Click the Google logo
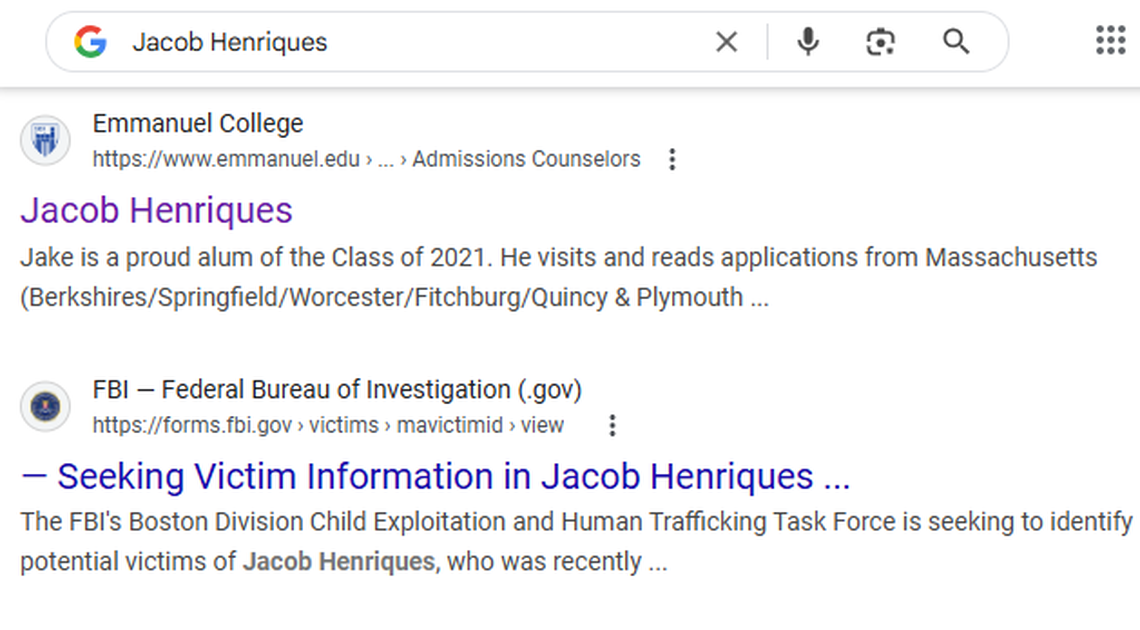 click(x=91, y=41)
